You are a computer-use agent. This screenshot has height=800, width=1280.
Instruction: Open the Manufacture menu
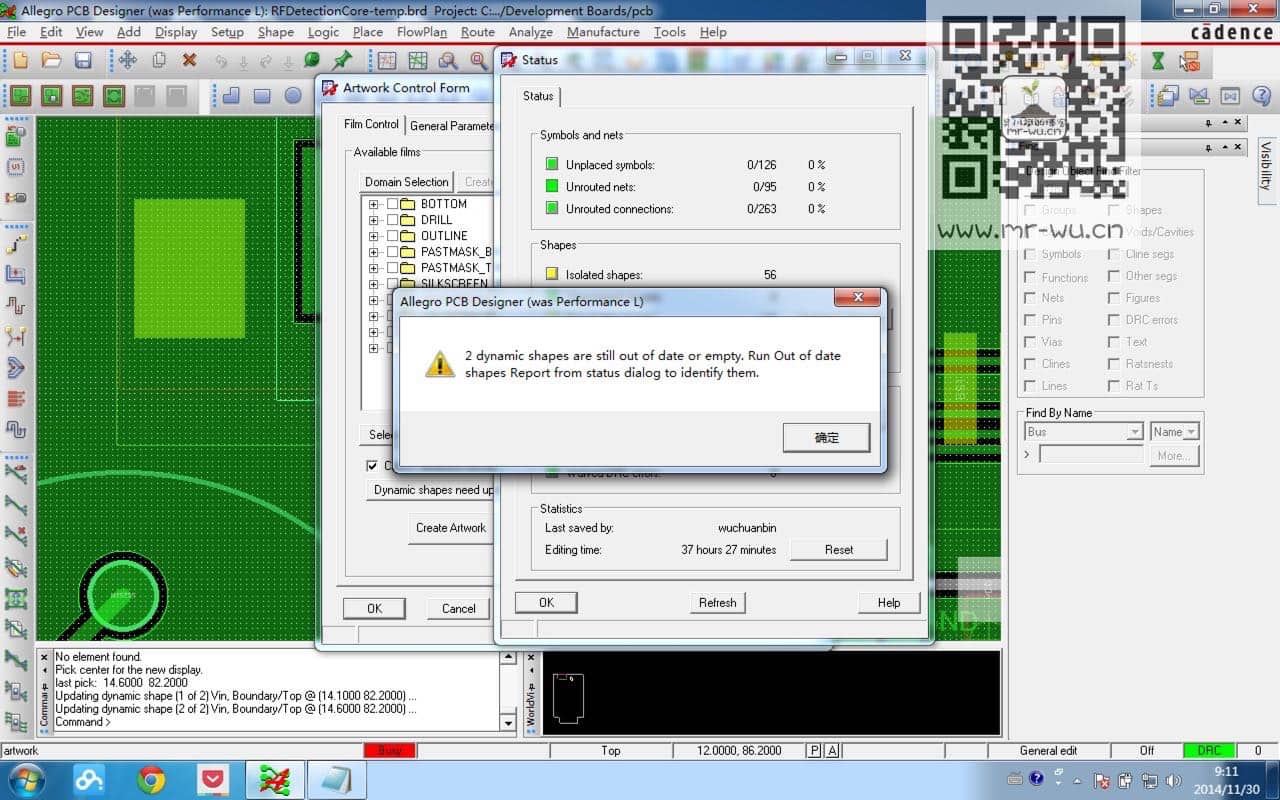[x=603, y=32]
